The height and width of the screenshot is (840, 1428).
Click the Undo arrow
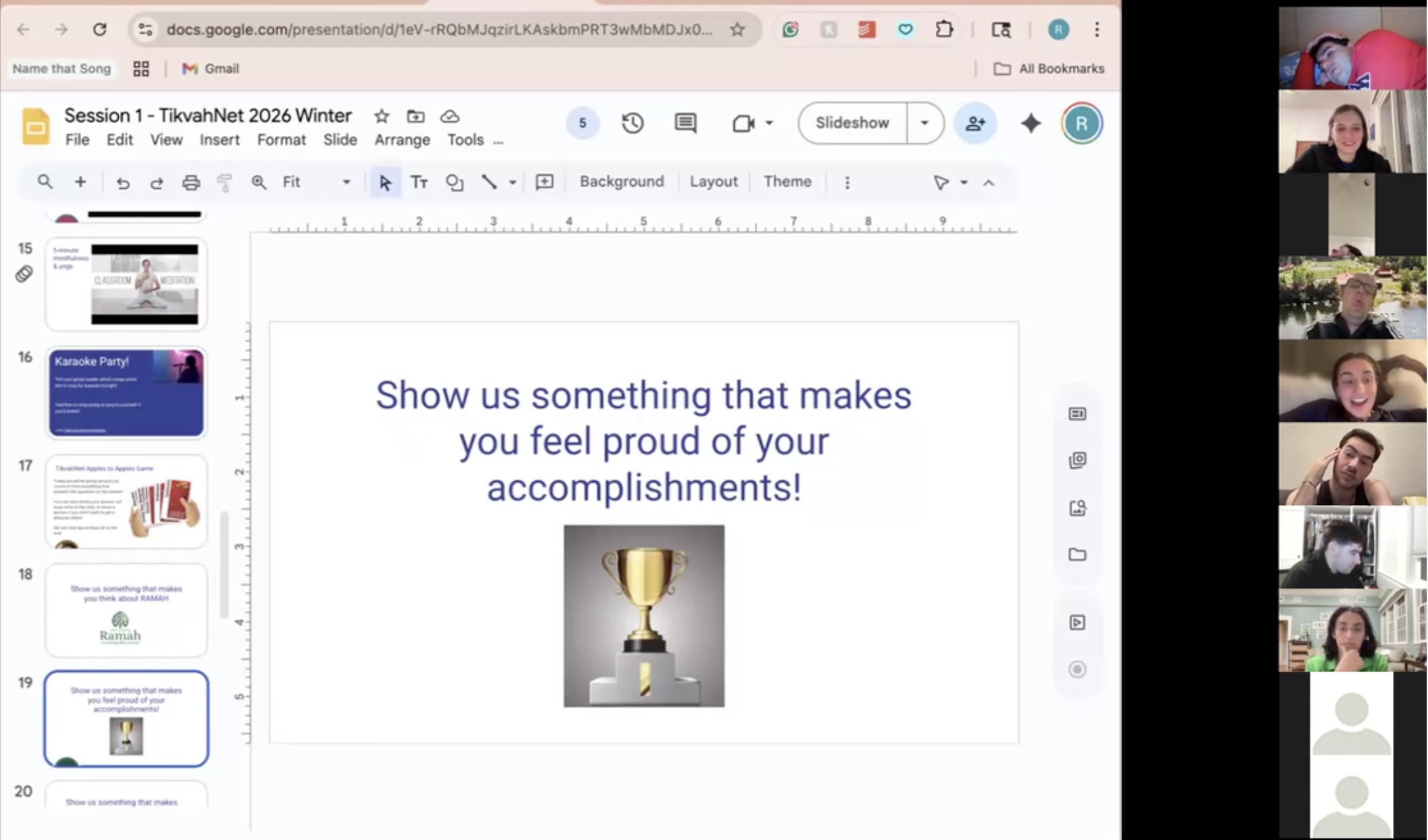[x=122, y=183]
